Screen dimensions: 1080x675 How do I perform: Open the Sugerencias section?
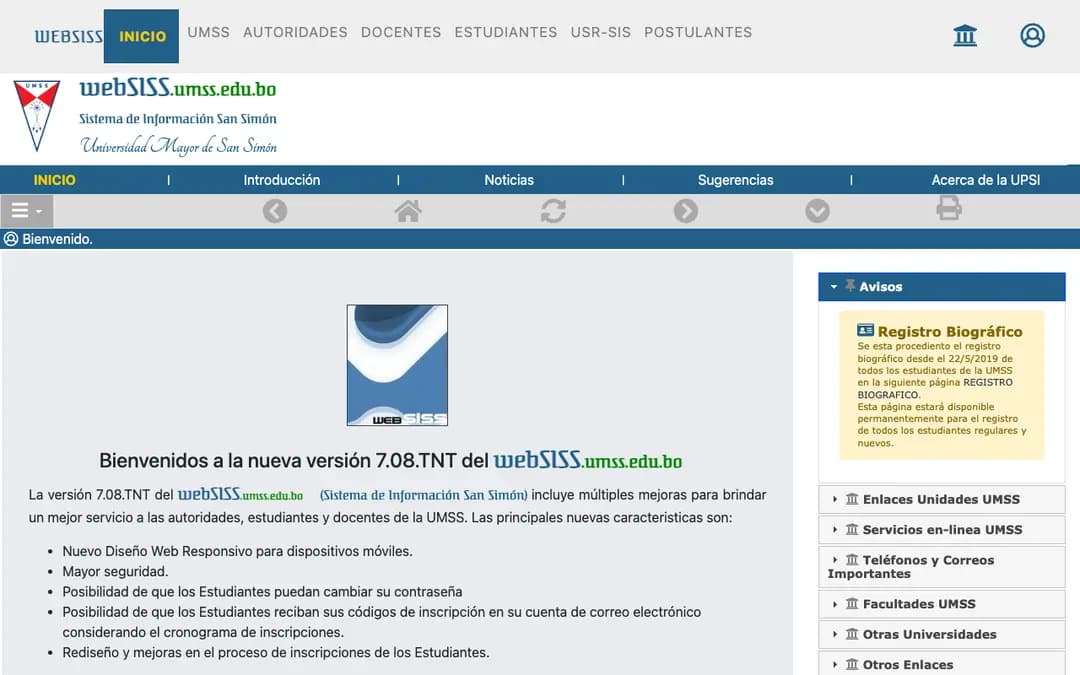coord(736,180)
